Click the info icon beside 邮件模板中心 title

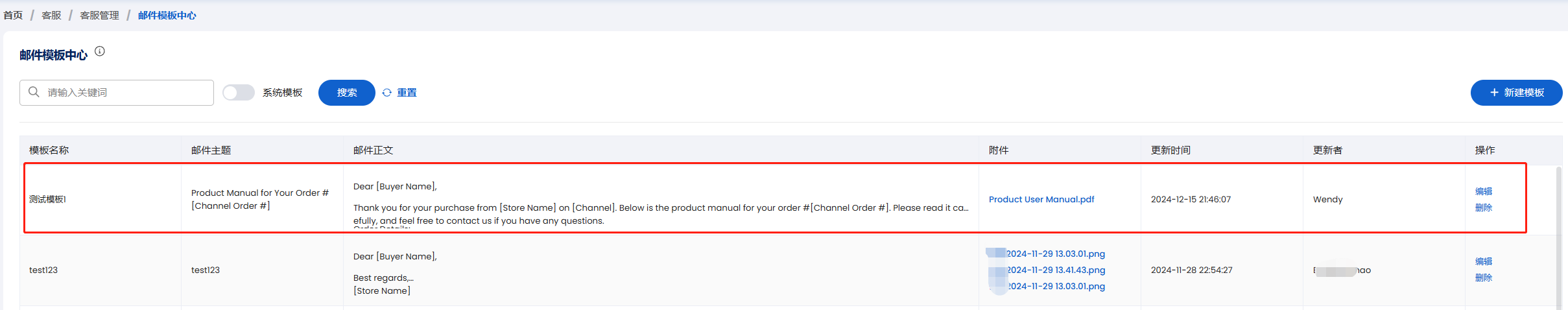[x=100, y=51]
